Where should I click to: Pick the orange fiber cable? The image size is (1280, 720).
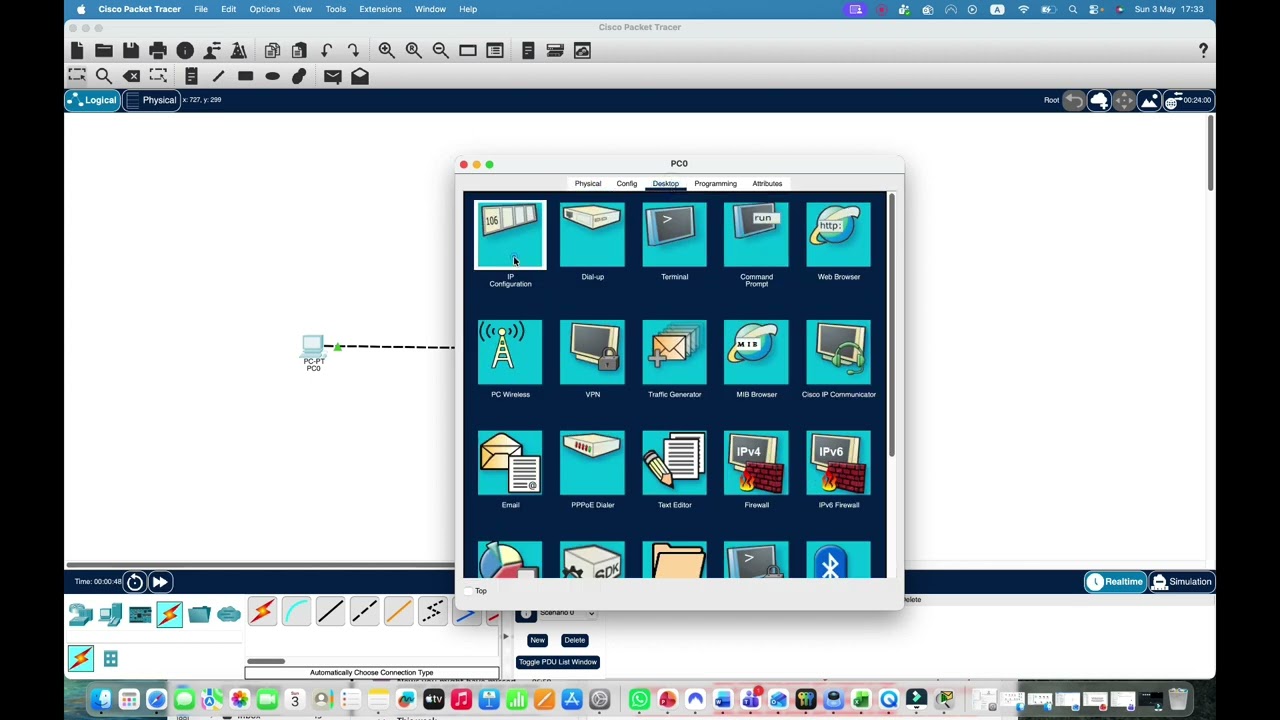click(398, 611)
